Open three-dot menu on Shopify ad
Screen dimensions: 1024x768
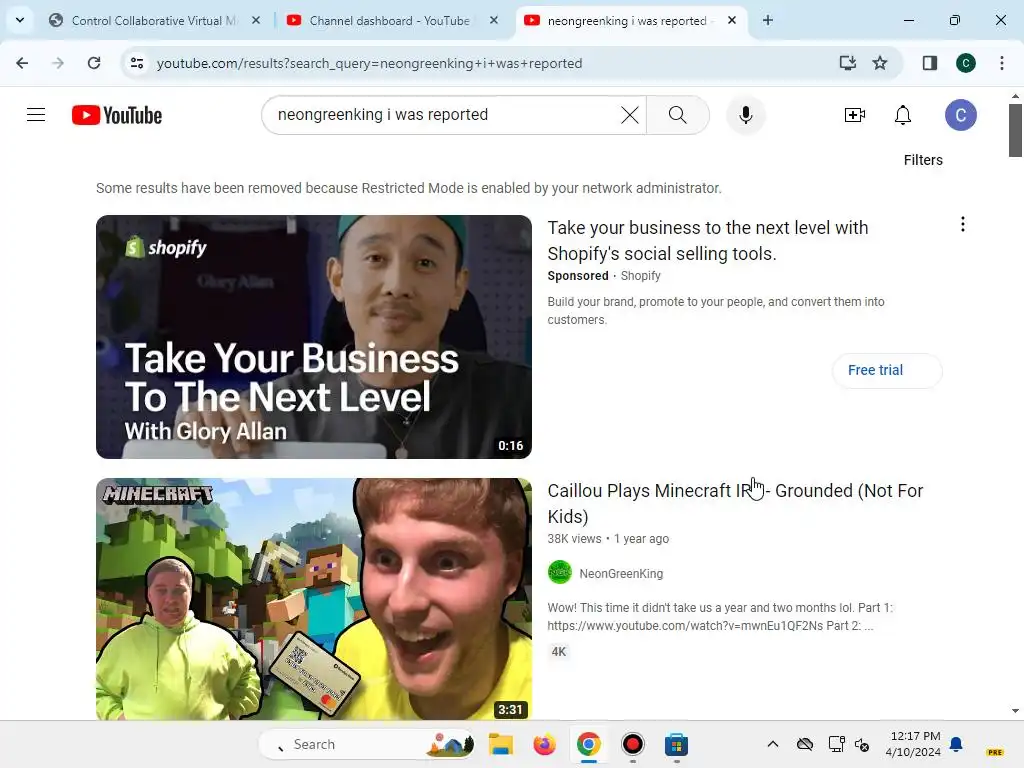coord(963,225)
